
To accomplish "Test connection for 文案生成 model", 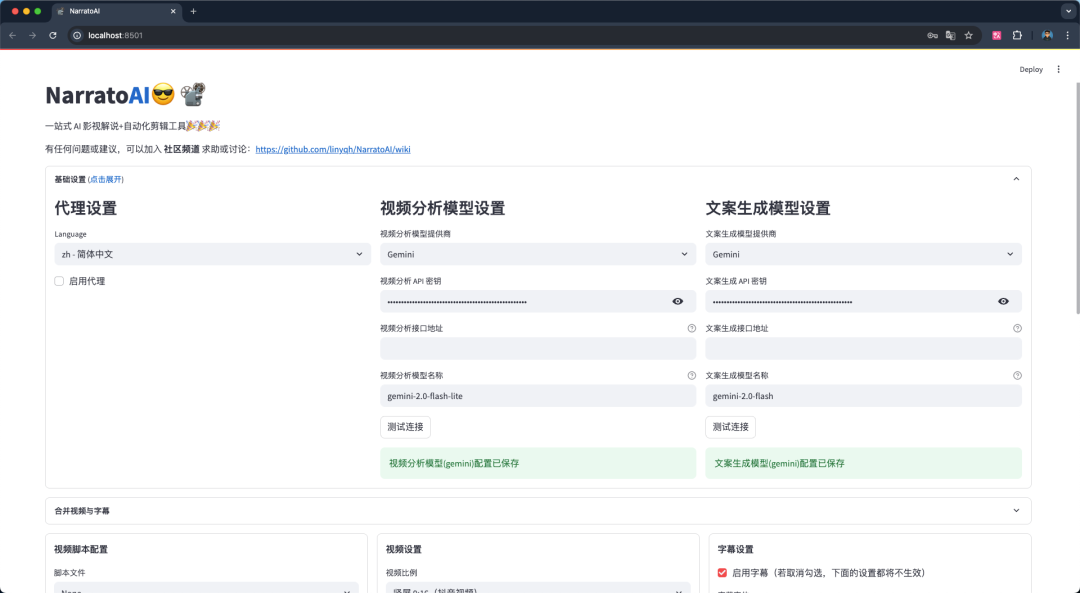I will [730, 427].
